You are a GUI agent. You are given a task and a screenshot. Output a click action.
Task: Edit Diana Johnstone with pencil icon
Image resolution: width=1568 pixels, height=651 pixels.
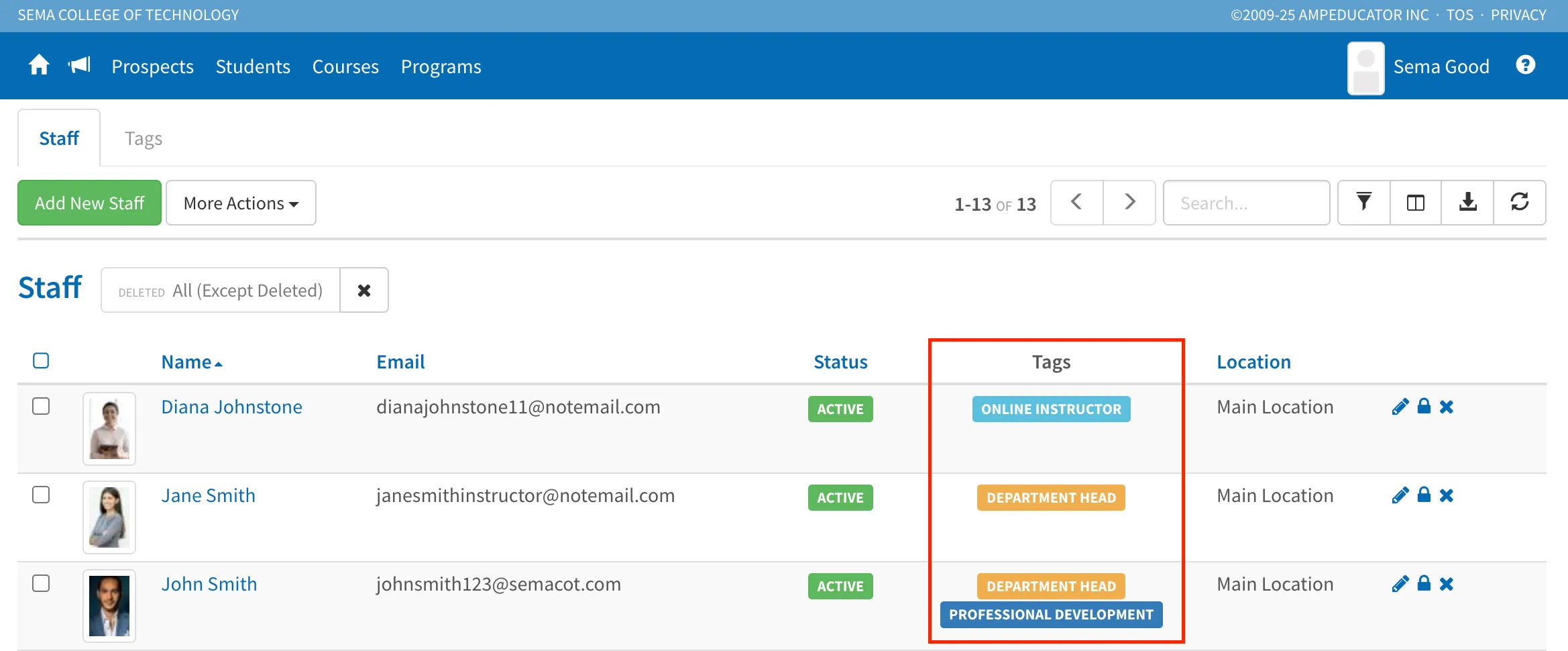click(x=1400, y=407)
